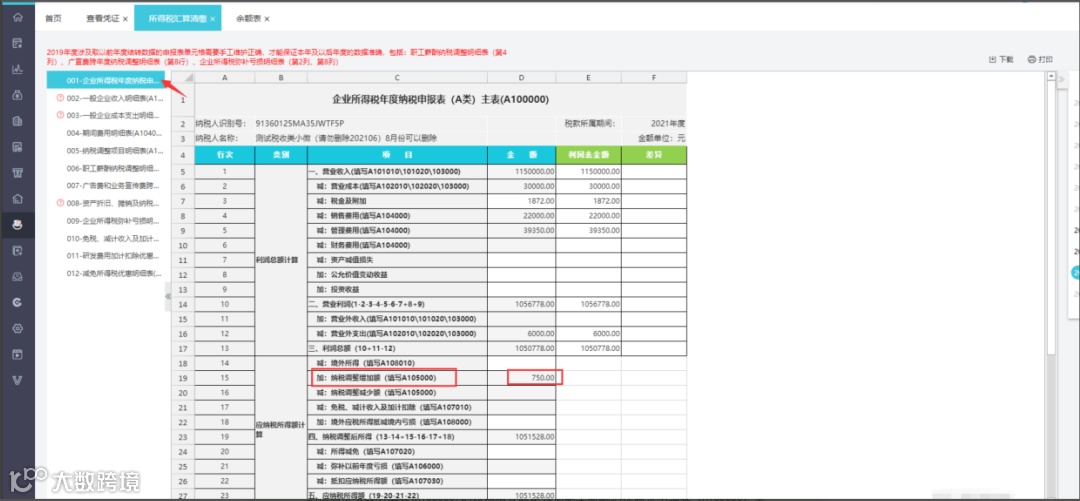The height and width of the screenshot is (501, 1080).
Task: Close the 所得税汇算清缴 tab
Action: pyautogui.click(x=213, y=19)
